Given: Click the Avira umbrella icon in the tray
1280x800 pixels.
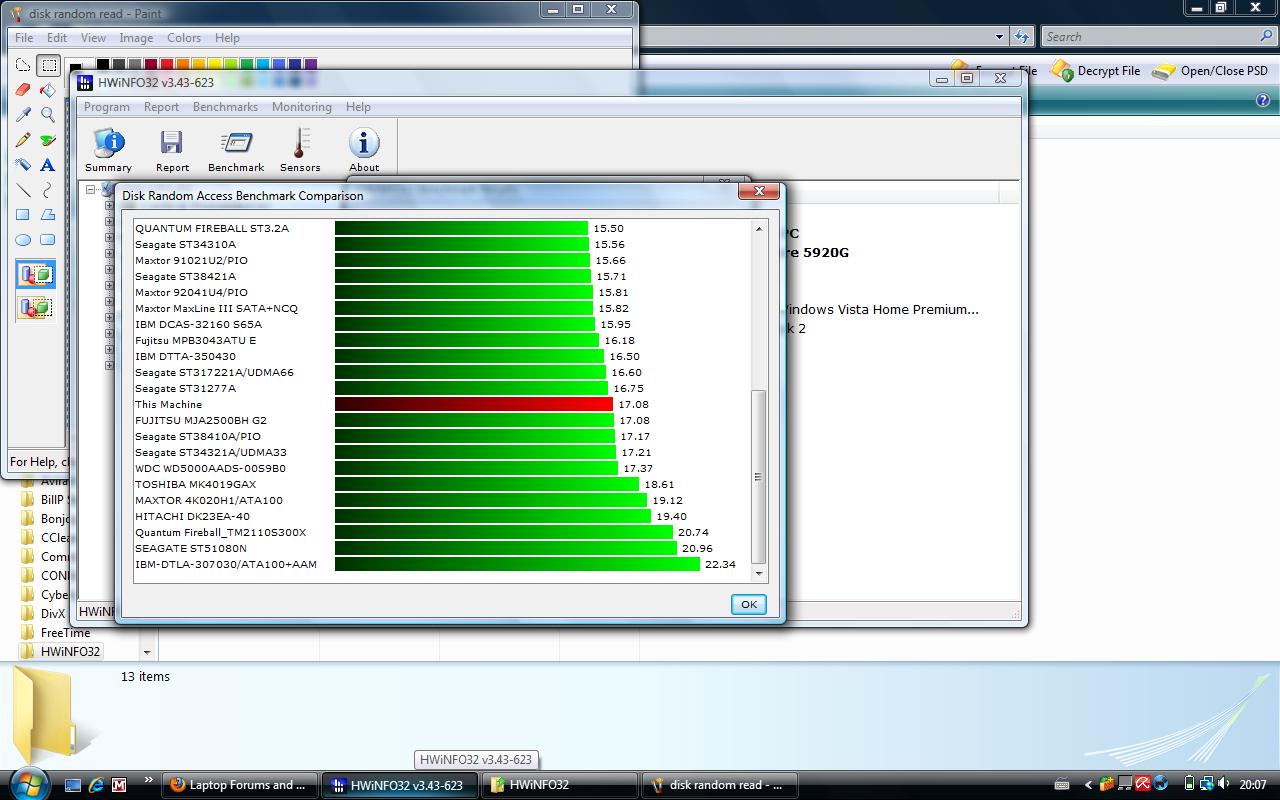Looking at the screenshot, I should point(1142,784).
